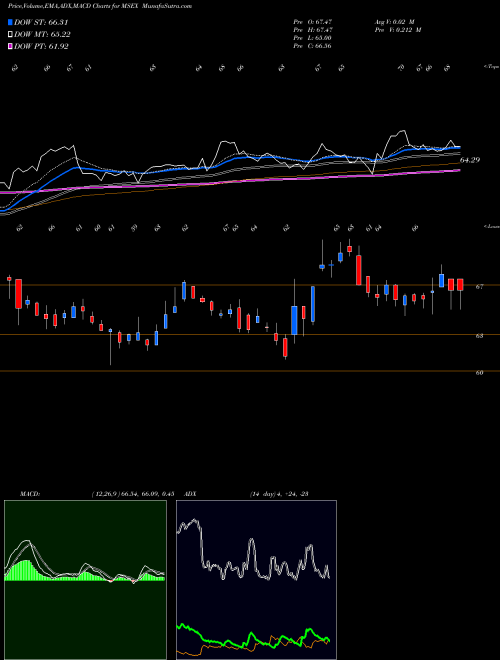The height and width of the screenshot is (660, 500).
Task: Click the blue DOW ST legend swatch
Action: (x=11, y=22)
